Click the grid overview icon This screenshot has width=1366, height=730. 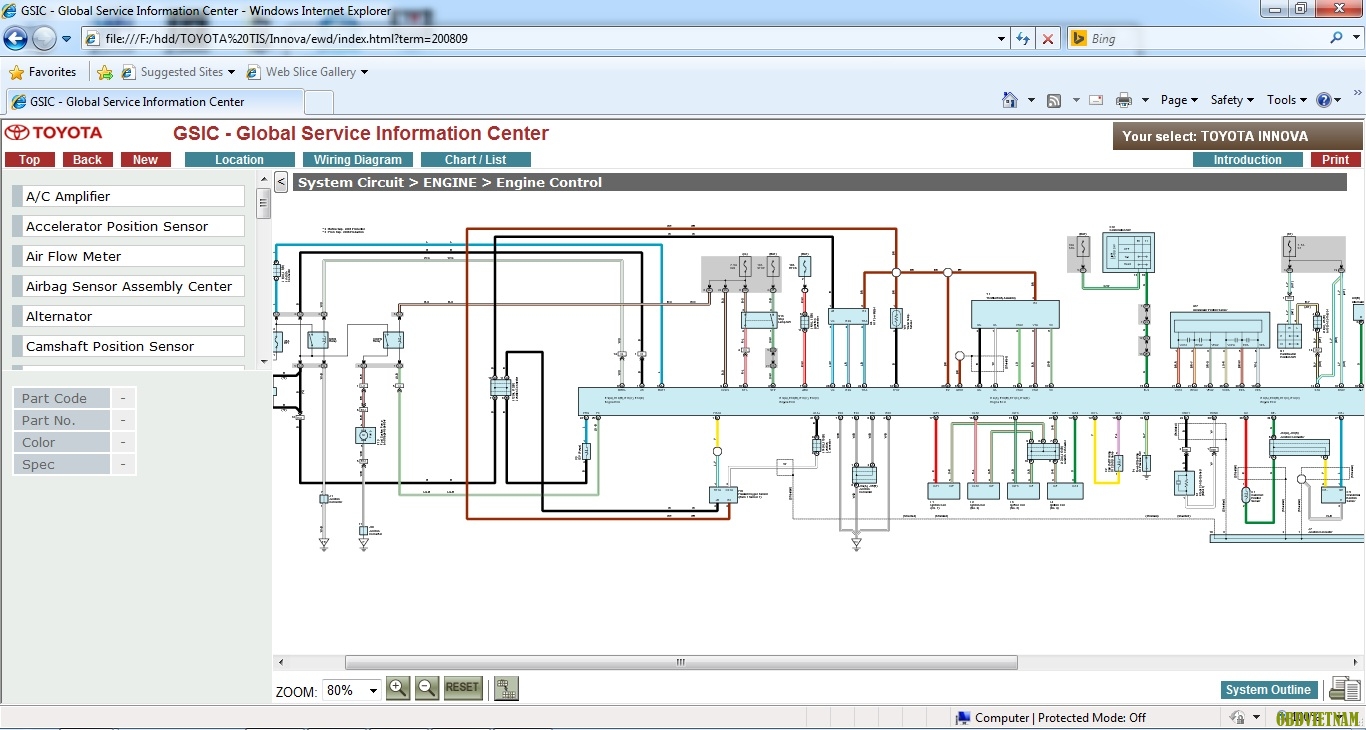coord(506,688)
